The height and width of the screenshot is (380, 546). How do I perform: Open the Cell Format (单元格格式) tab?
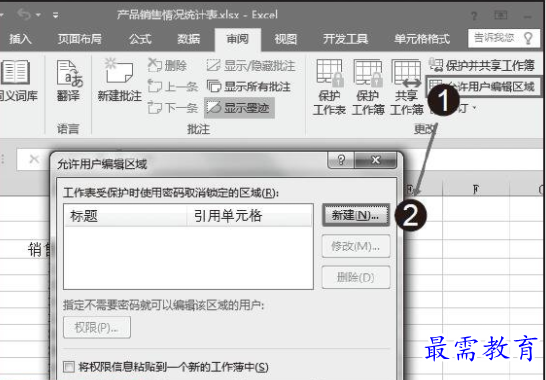coord(422,39)
